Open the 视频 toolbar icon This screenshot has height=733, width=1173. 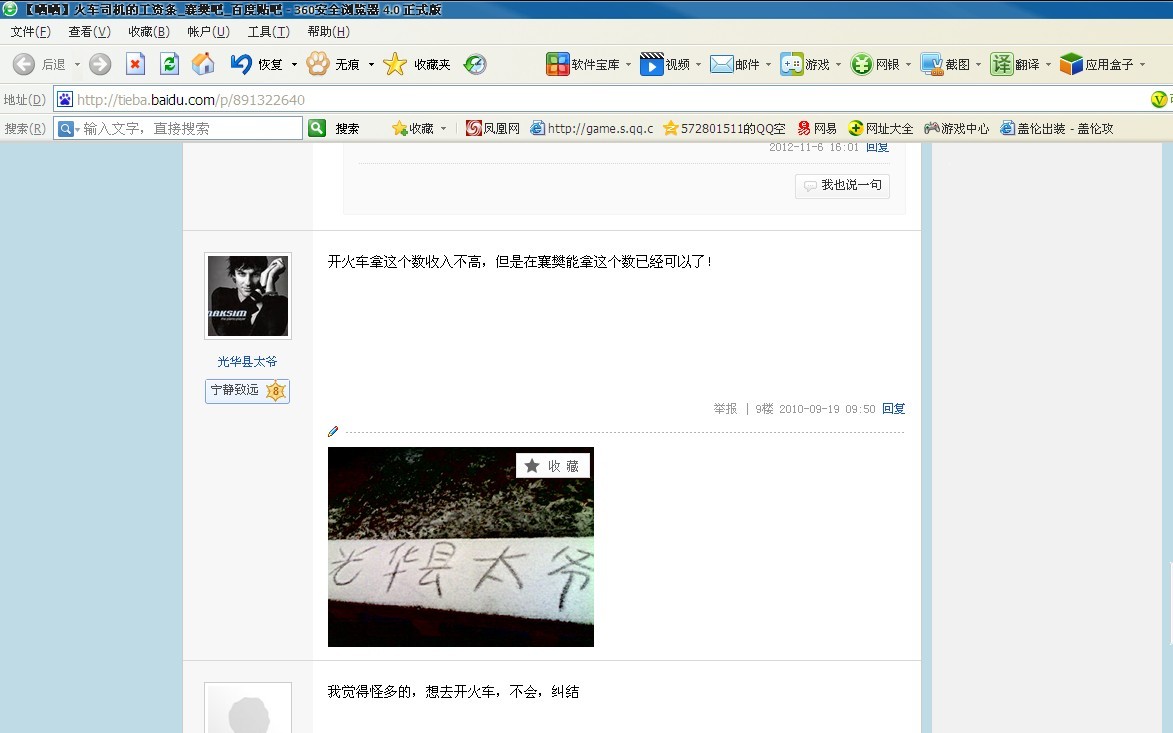click(652, 64)
